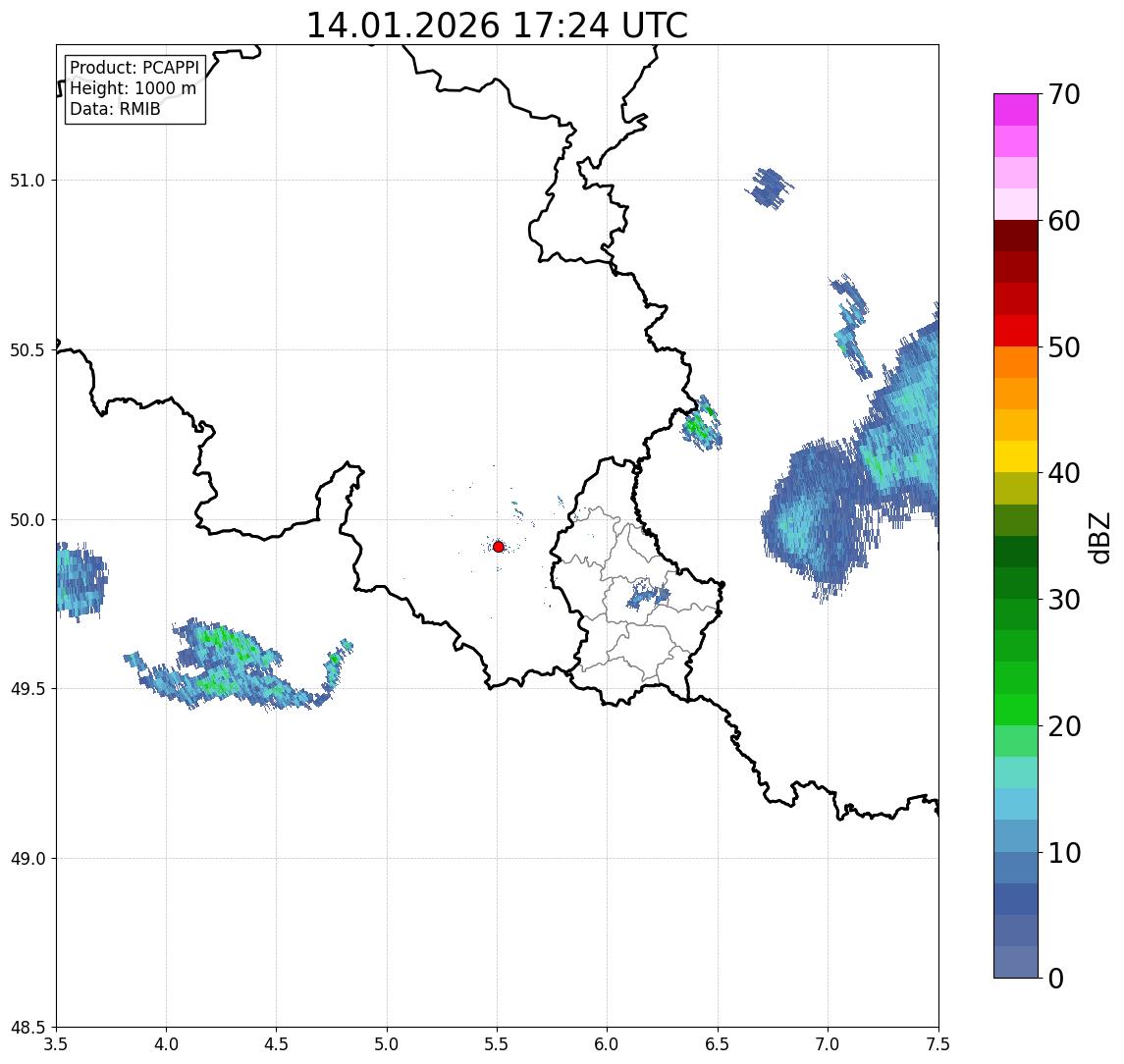Click the longitude axis label 4.0
The width and height of the screenshot is (1124, 1064).
coord(166,1044)
